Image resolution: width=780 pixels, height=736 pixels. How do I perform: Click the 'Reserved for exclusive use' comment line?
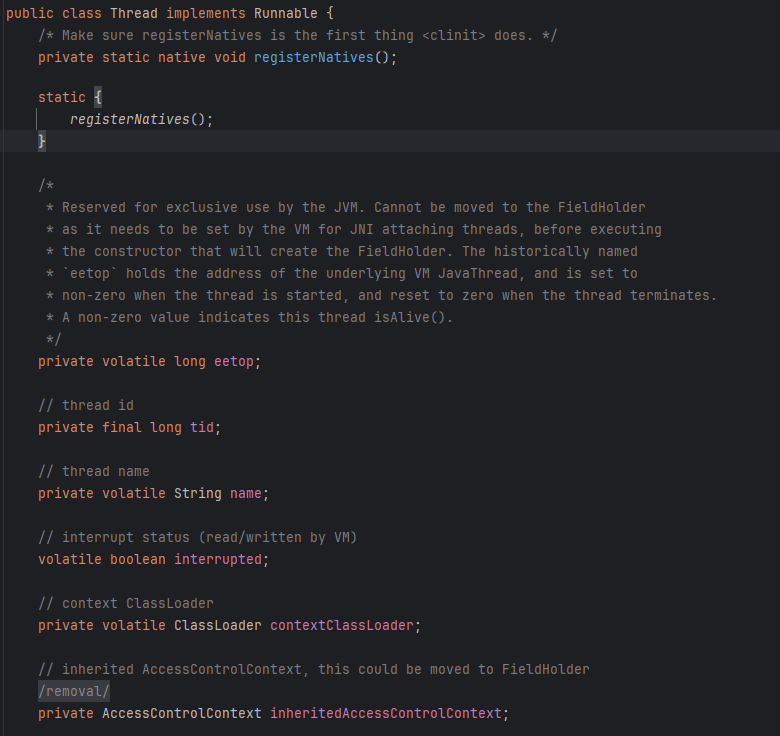(346, 207)
